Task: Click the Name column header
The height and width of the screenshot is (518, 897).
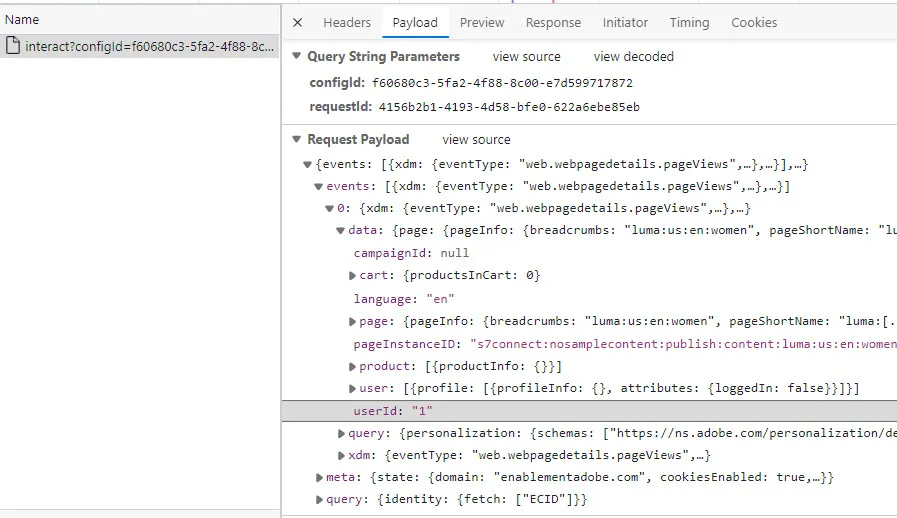Action: tap(140, 19)
